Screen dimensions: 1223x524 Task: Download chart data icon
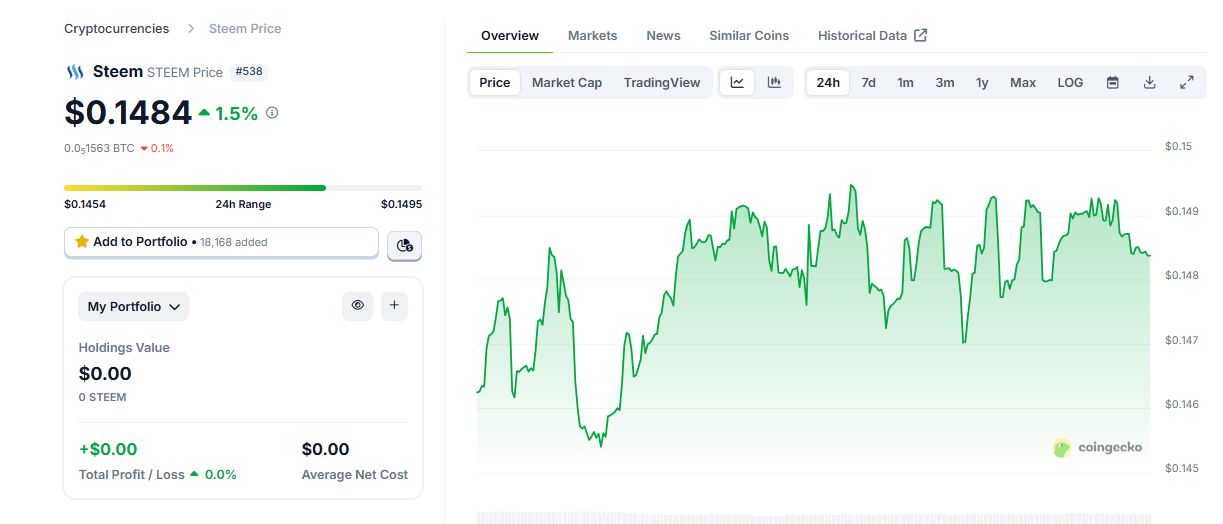click(x=1150, y=83)
